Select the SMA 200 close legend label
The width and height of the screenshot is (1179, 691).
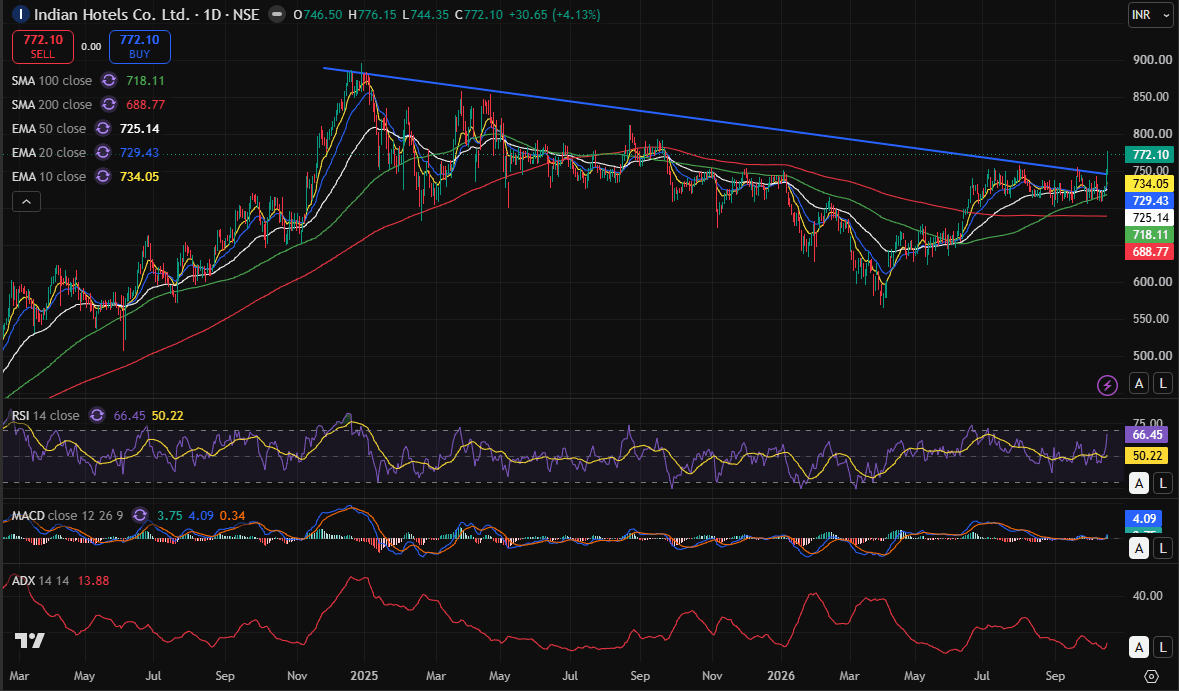52,105
